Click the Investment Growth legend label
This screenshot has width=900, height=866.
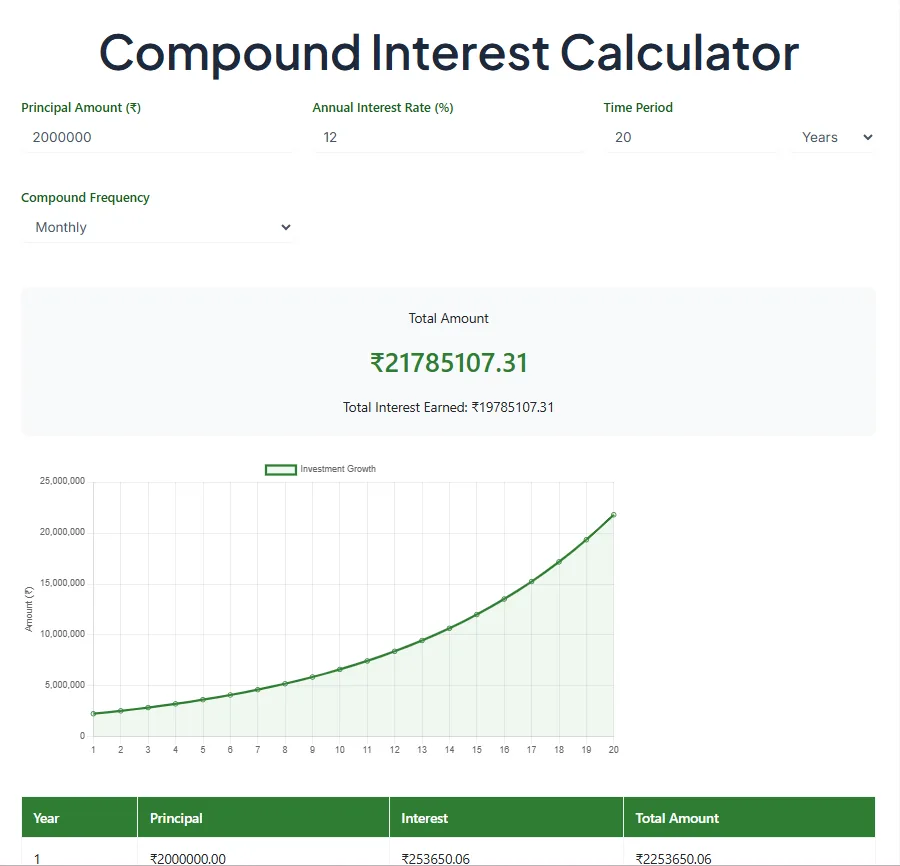[338, 469]
